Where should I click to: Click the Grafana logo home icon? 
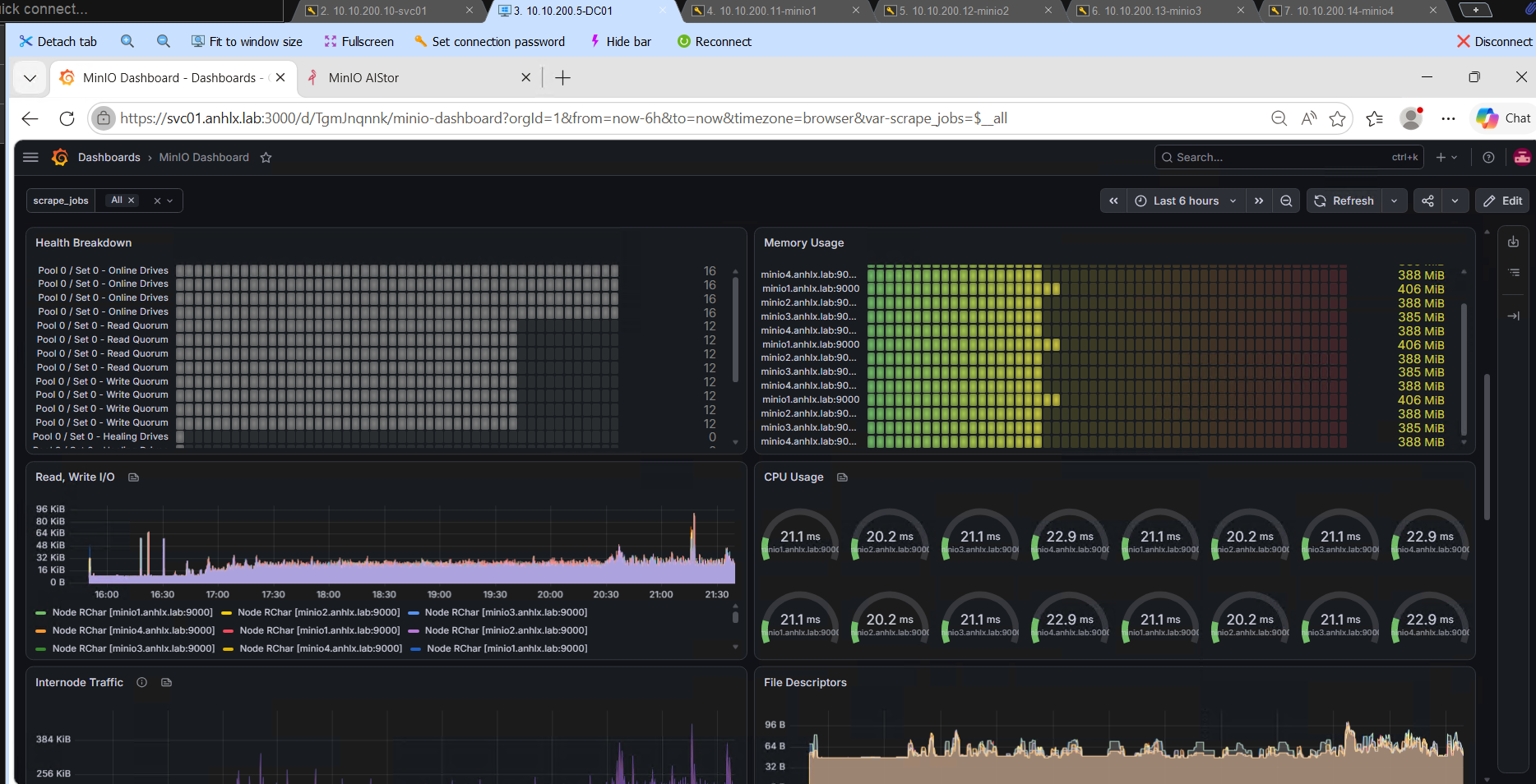click(60, 157)
